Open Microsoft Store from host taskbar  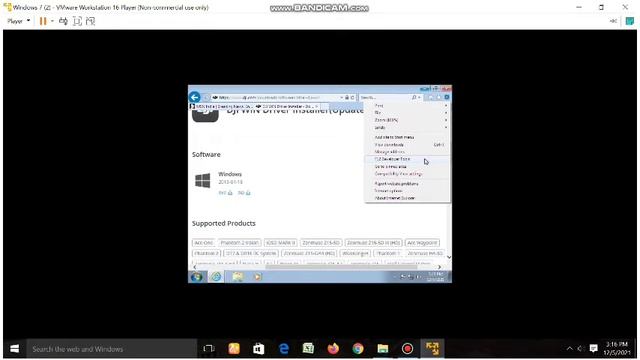[259, 349]
